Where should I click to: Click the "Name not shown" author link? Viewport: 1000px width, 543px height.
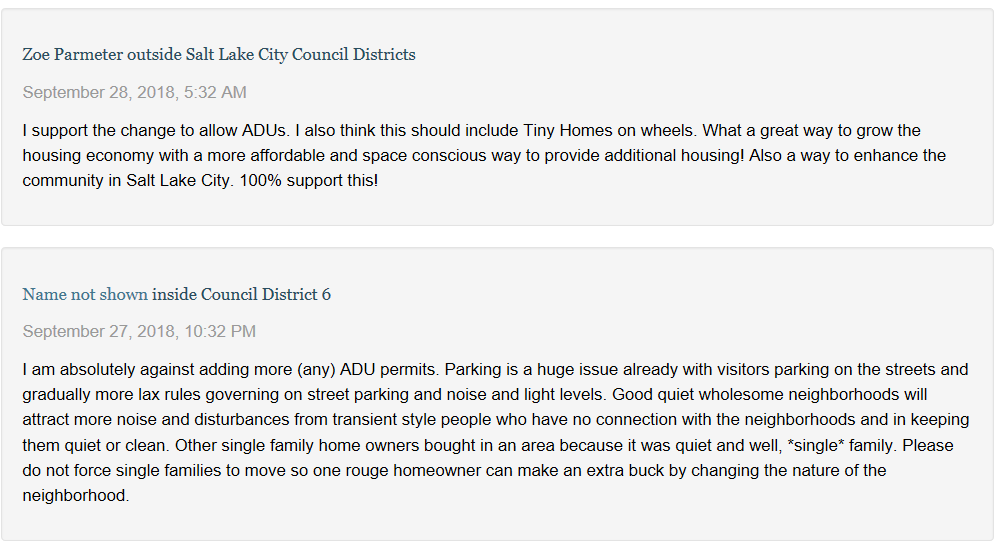click(x=85, y=294)
